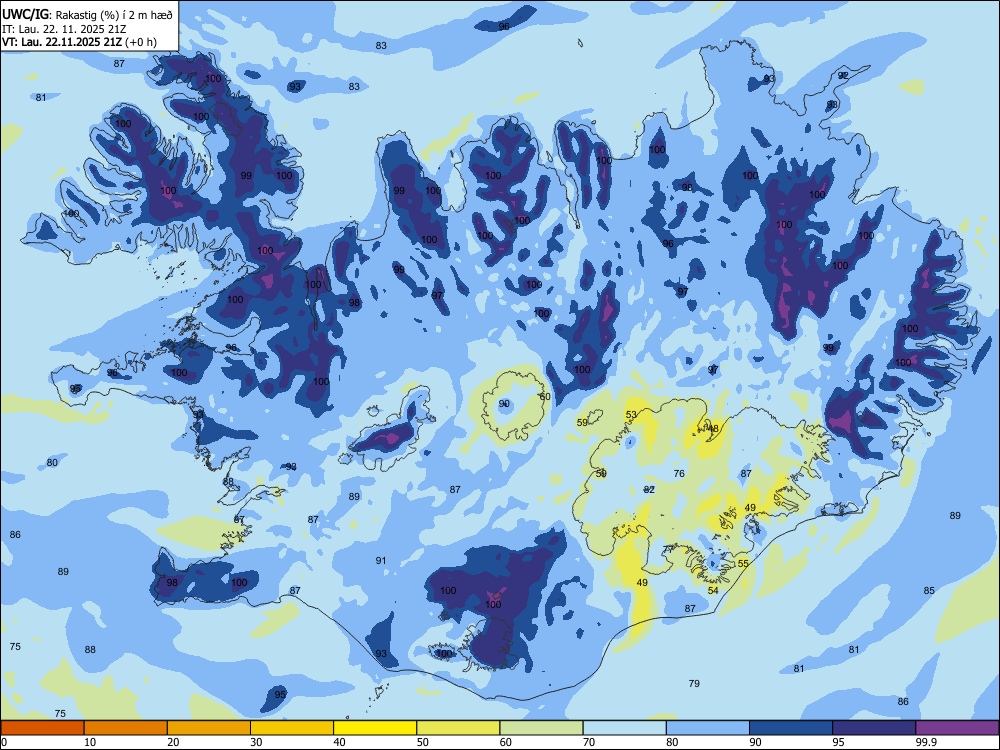Select legend tick label '20'
This screenshot has height=750, width=1000.
[173, 742]
